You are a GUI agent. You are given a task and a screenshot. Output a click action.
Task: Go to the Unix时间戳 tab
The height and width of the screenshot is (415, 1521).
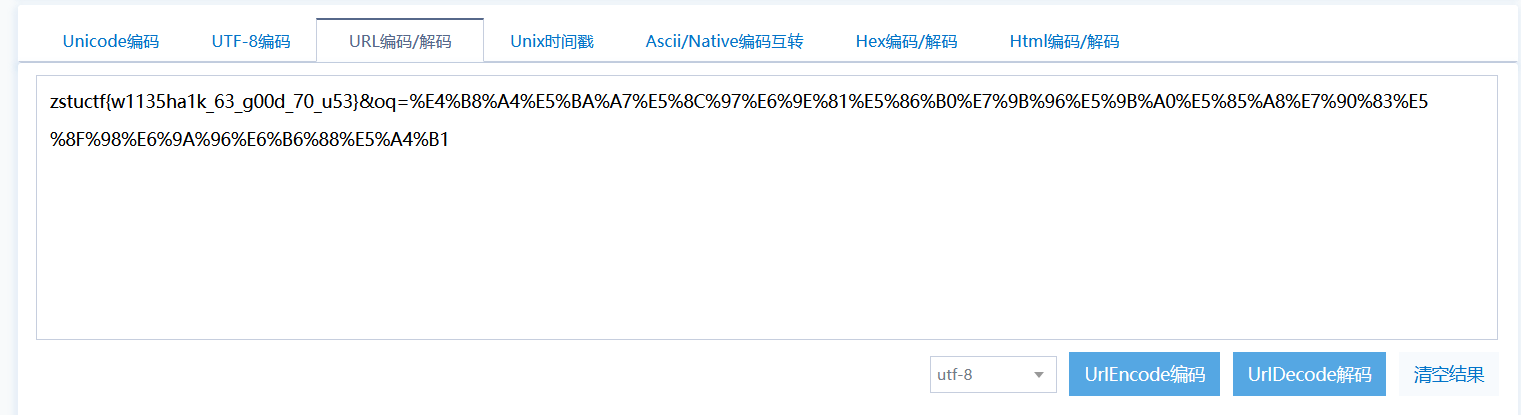click(x=552, y=41)
